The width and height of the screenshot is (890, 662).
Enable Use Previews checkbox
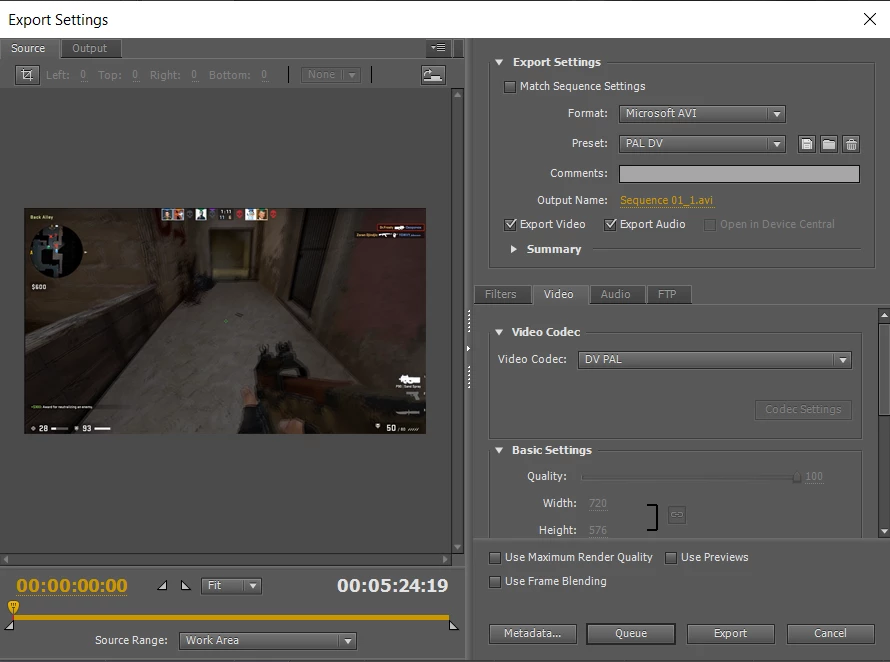click(671, 558)
